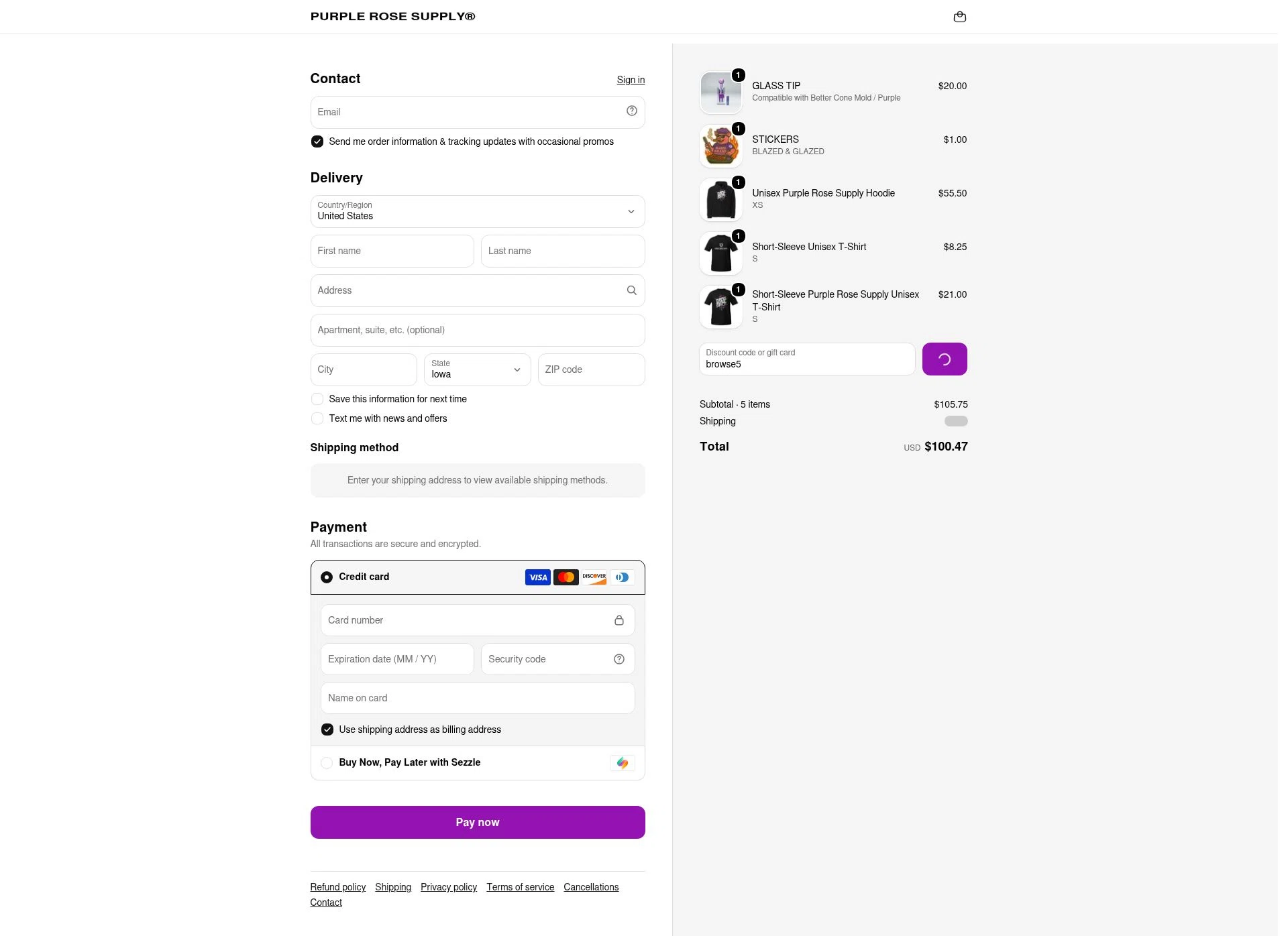Click the security code help icon
1288x936 pixels.
click(x=619, y=659)
